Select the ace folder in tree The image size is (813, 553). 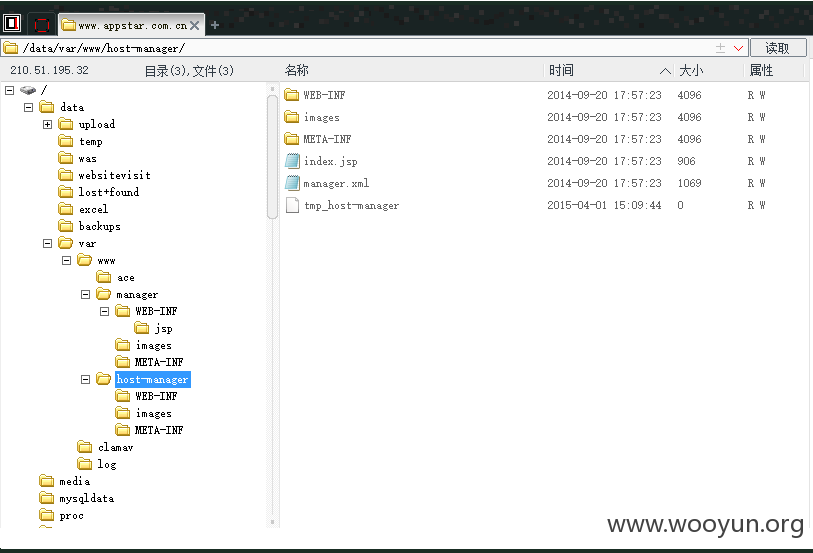pyautogui.click(x=125, y=277)
